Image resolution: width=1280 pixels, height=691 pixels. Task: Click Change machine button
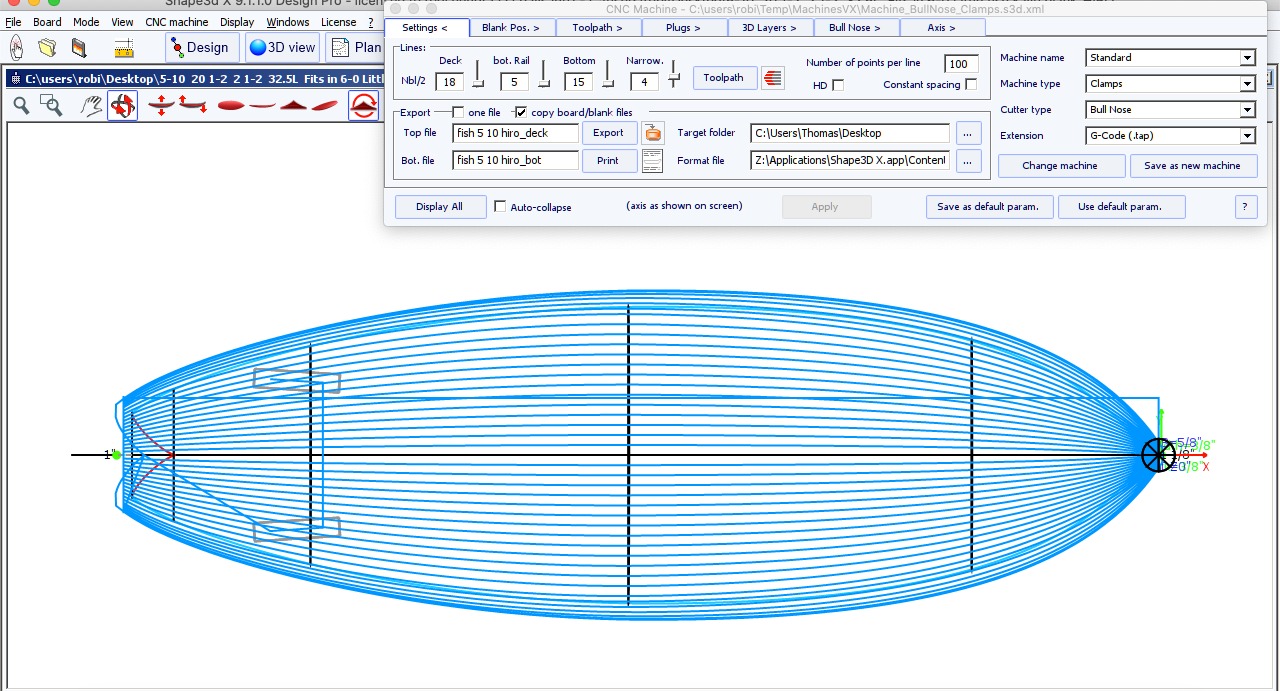click(x=1060, y=166)
